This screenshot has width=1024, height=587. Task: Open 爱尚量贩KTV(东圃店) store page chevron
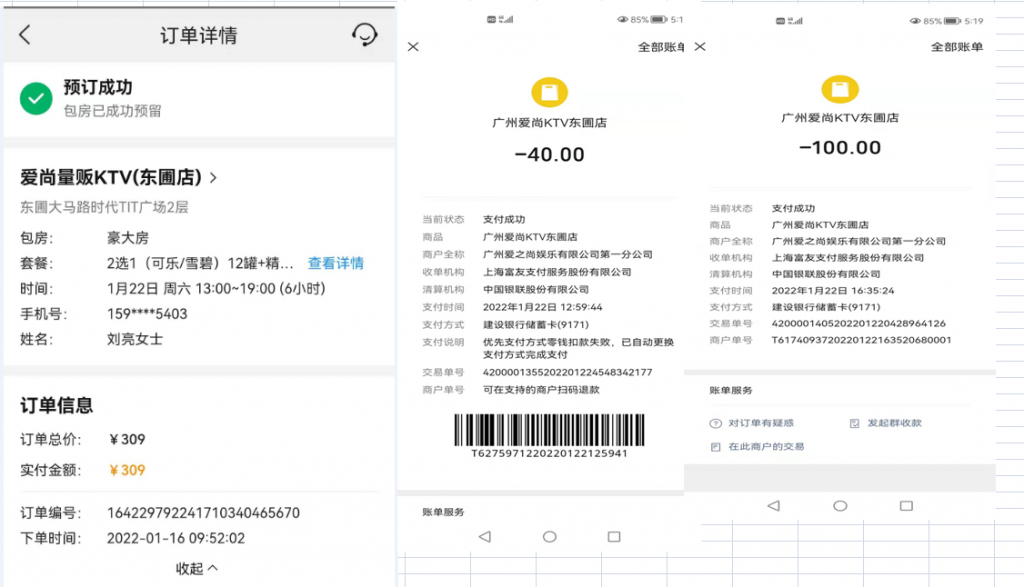pyautogui.click(x=213, y=178)
